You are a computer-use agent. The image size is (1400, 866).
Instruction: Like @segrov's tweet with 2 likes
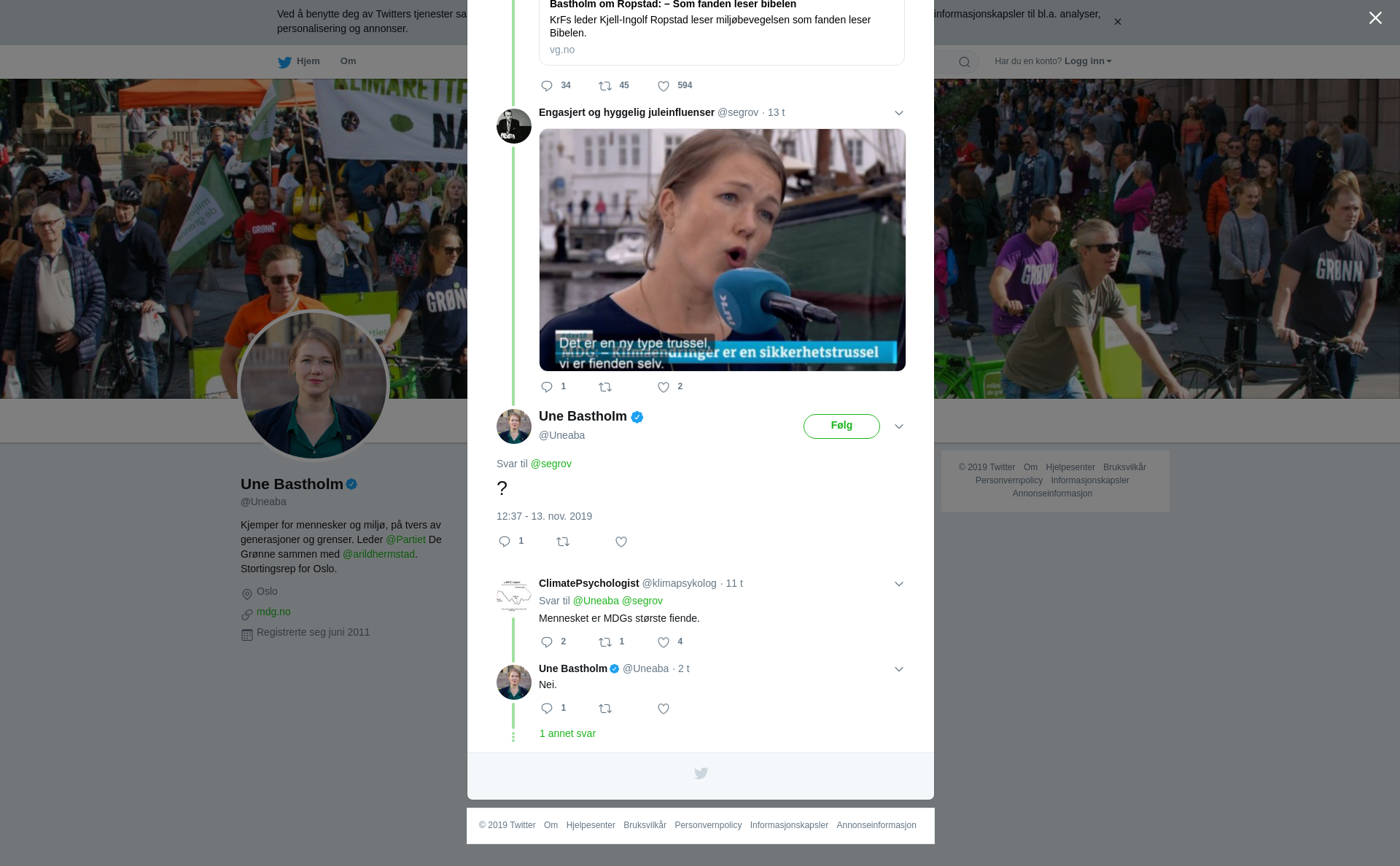click(x=664, y=387)
